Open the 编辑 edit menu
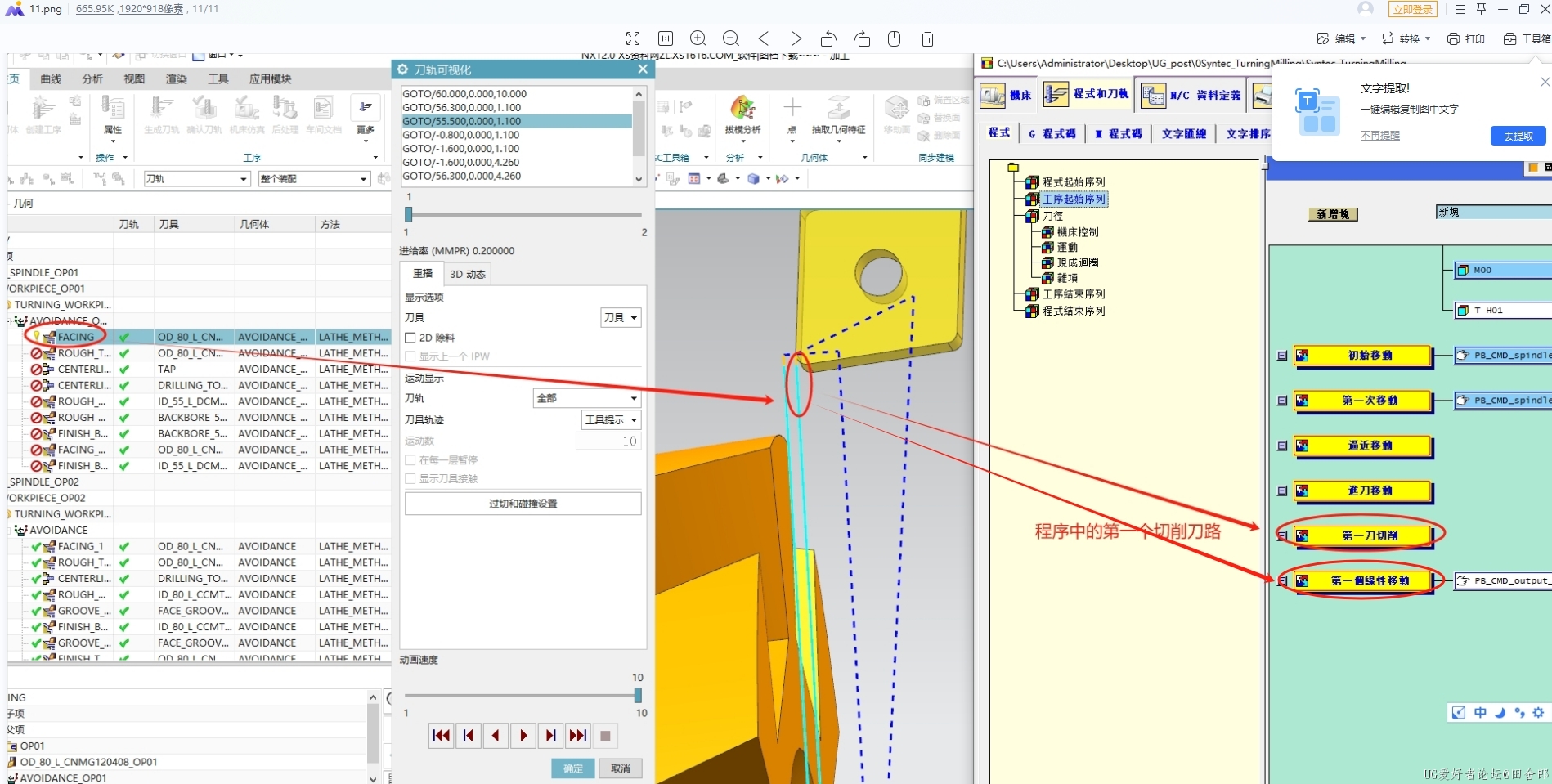The image size is (1552, 784). (1340, 38)
